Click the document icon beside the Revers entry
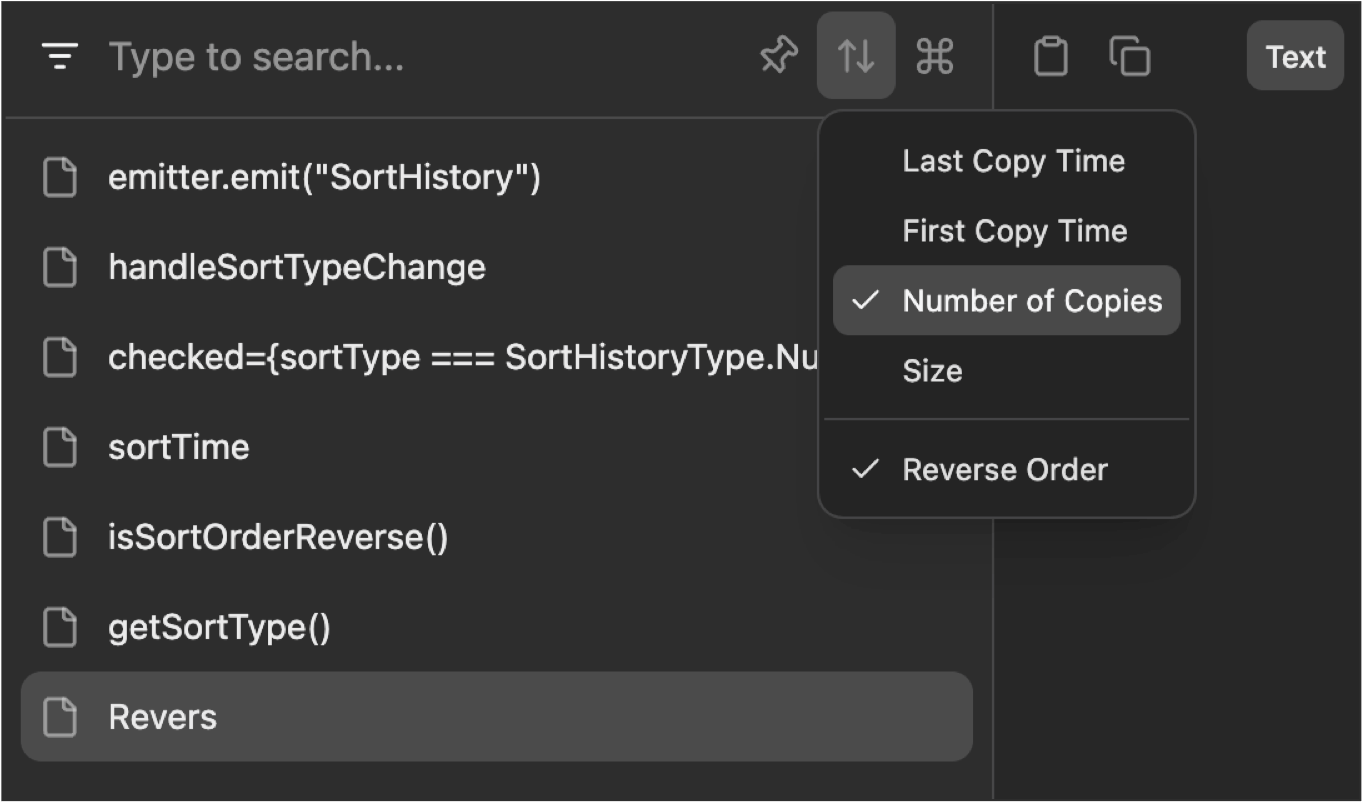 tap(60, 717)
